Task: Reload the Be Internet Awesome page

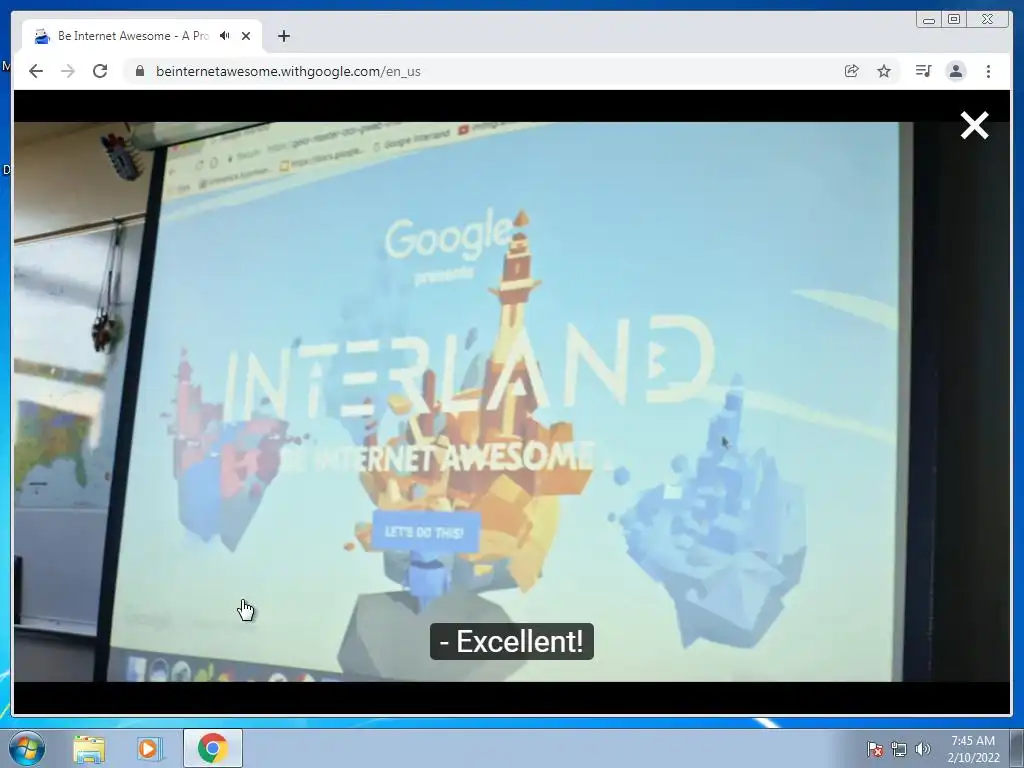Action: tap(100, 71)
